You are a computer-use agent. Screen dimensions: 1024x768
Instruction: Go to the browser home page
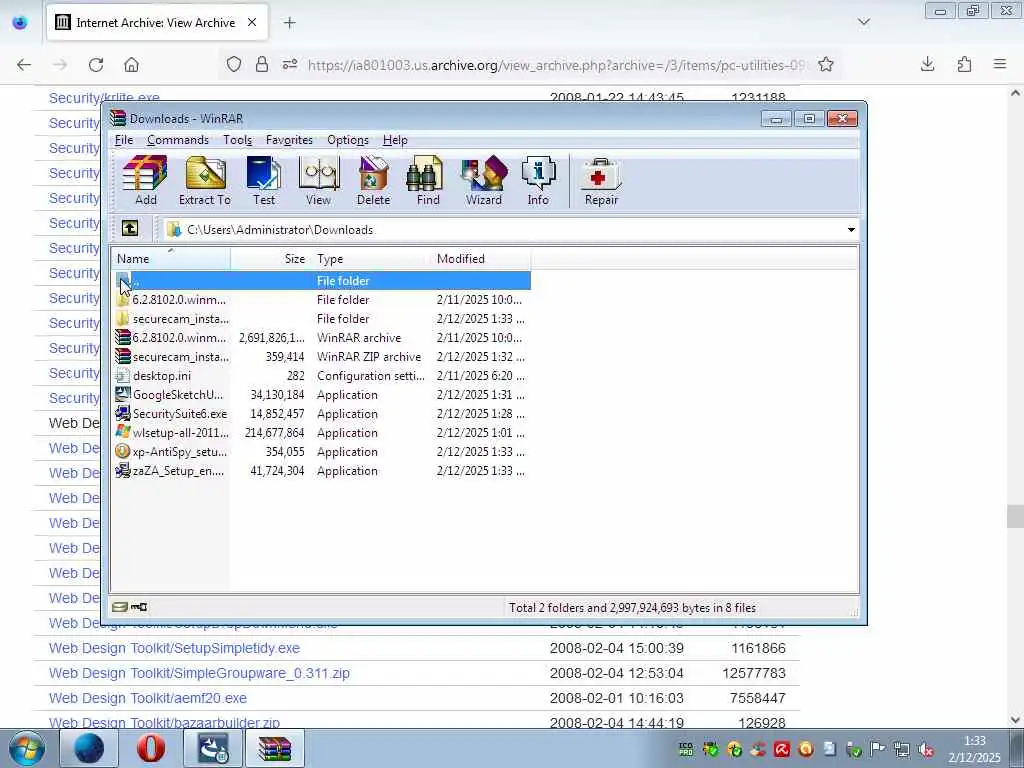click(131, 65)
